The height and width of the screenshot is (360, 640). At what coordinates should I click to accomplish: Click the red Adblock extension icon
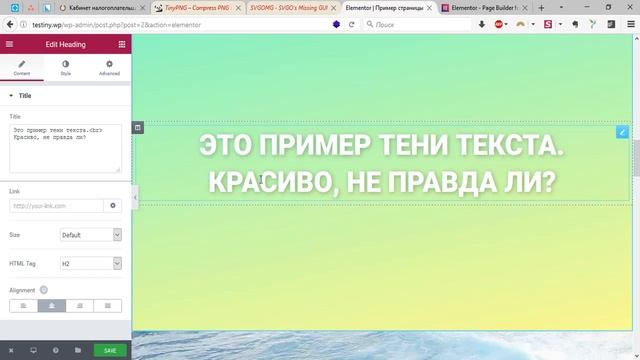[498, 24]
